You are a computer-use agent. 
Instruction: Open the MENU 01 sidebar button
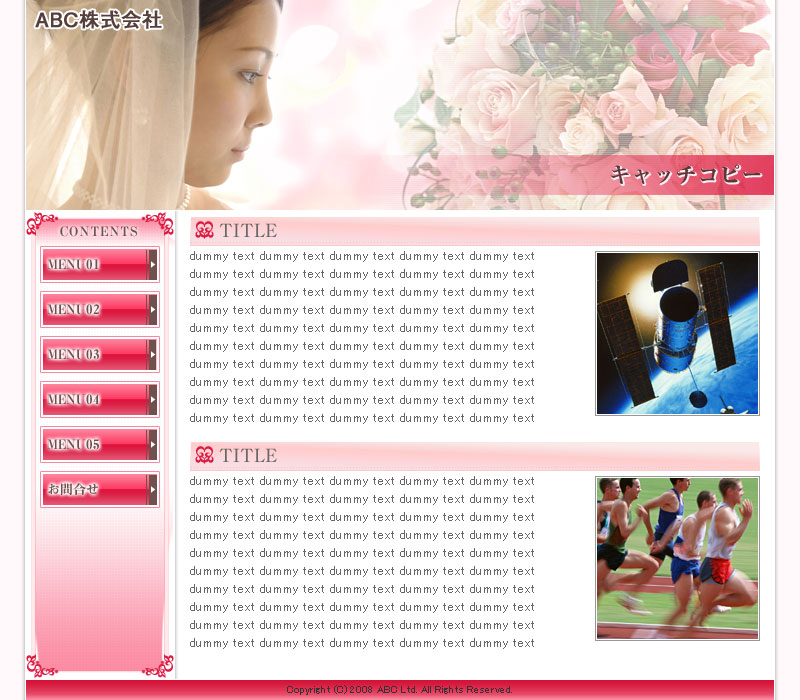(100, 264)
